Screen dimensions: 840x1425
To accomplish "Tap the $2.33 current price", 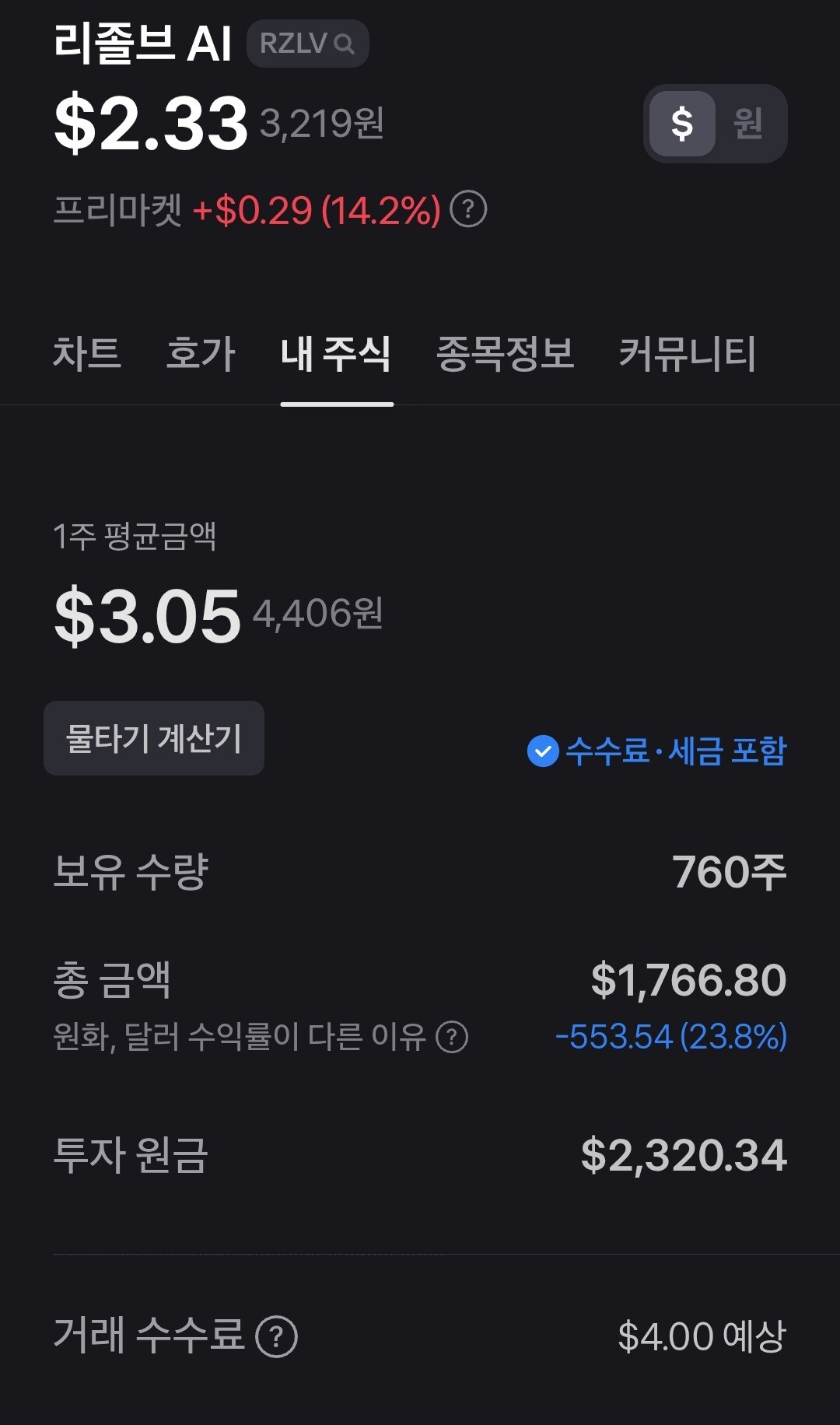I will [151, 123].
